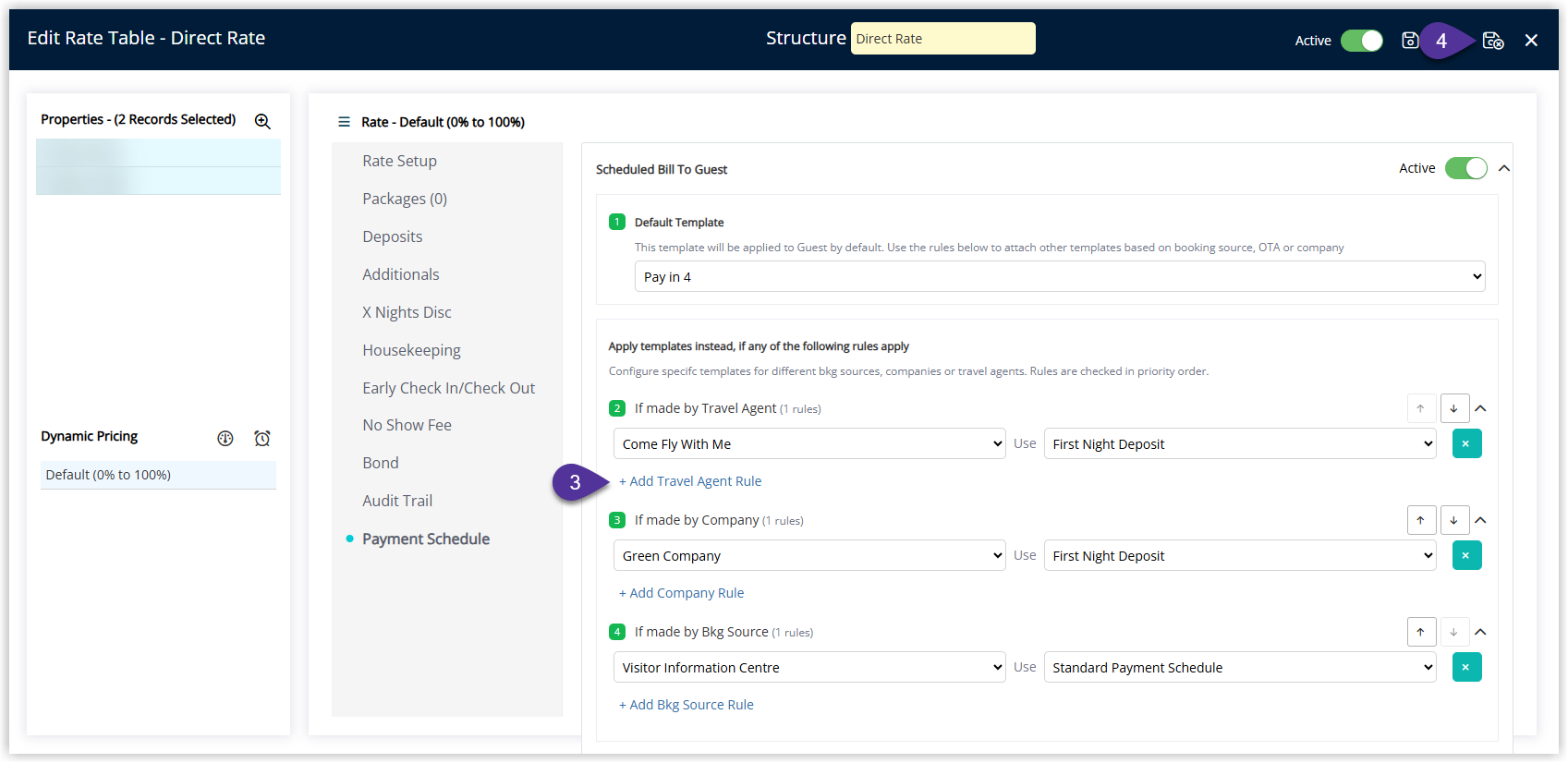1568x763 pixels.
Task: Click the If made by Travel Agent label
Action: pos(705,408)
